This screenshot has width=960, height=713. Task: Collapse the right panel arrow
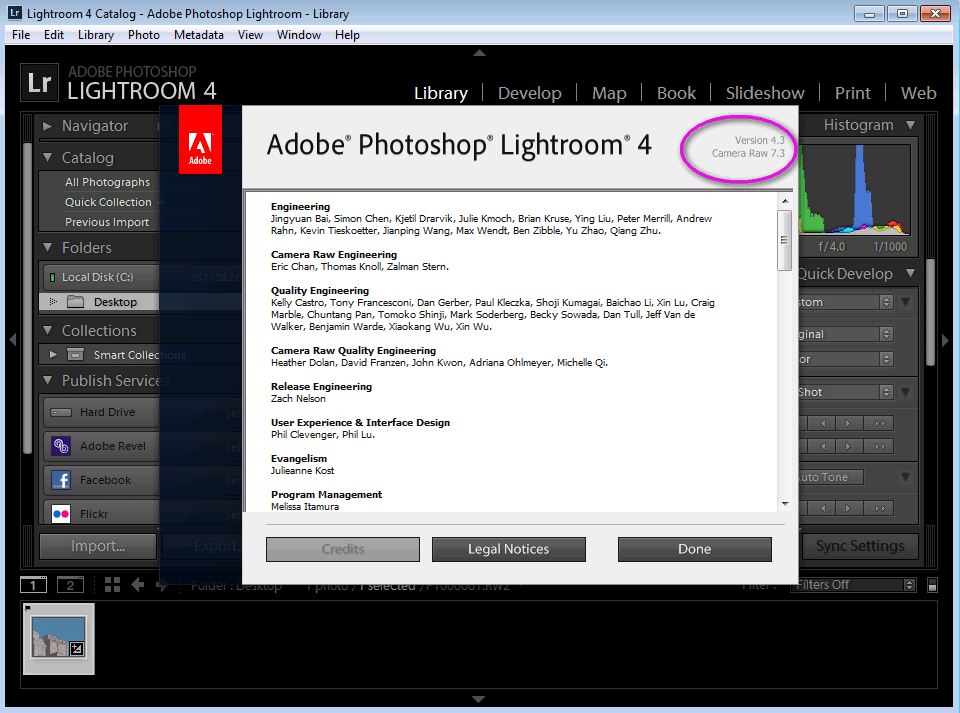click(x=946, y=340)
